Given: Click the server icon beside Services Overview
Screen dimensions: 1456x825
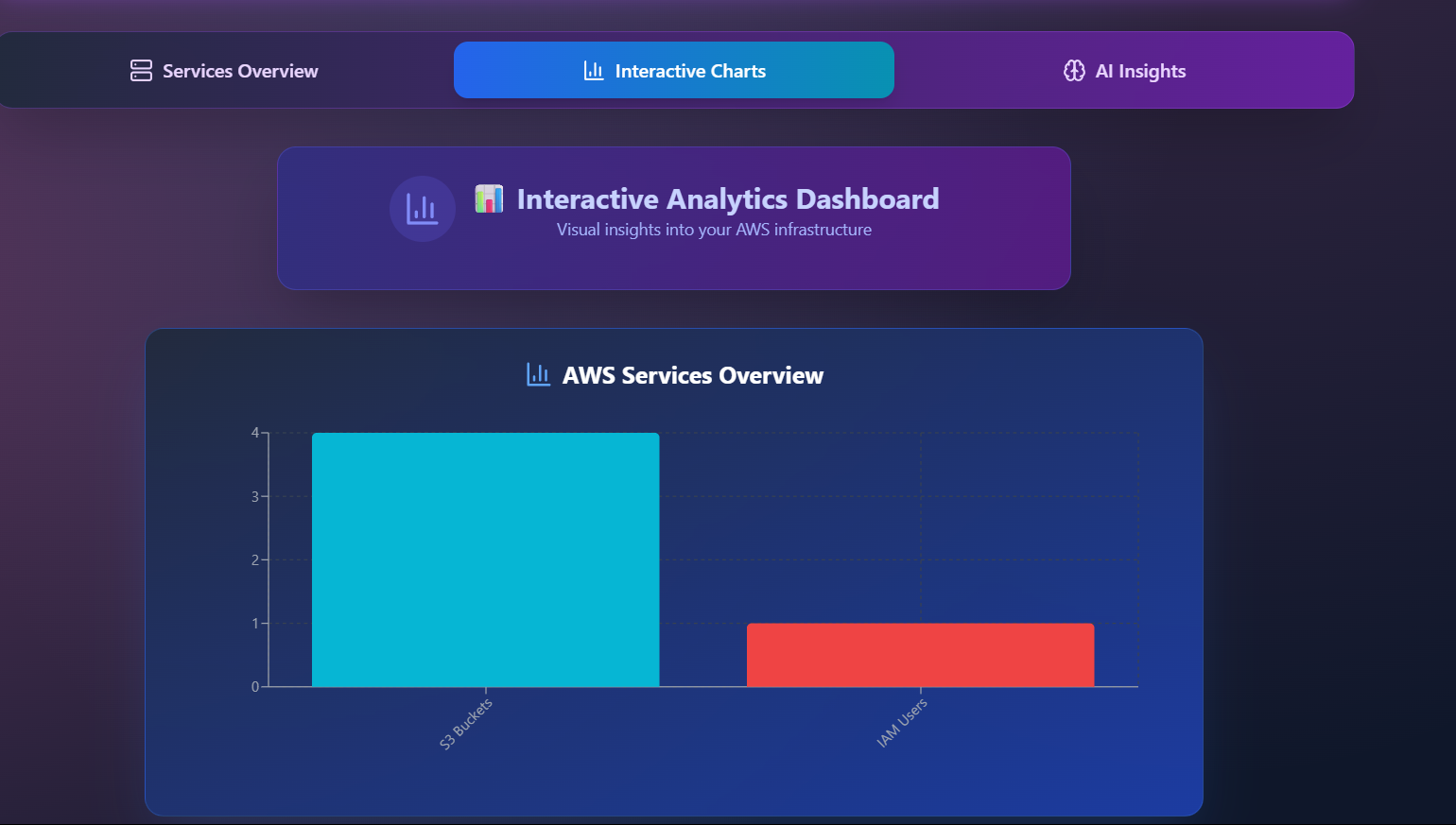Looking at the screenshot, I should (x=141, y=71).
